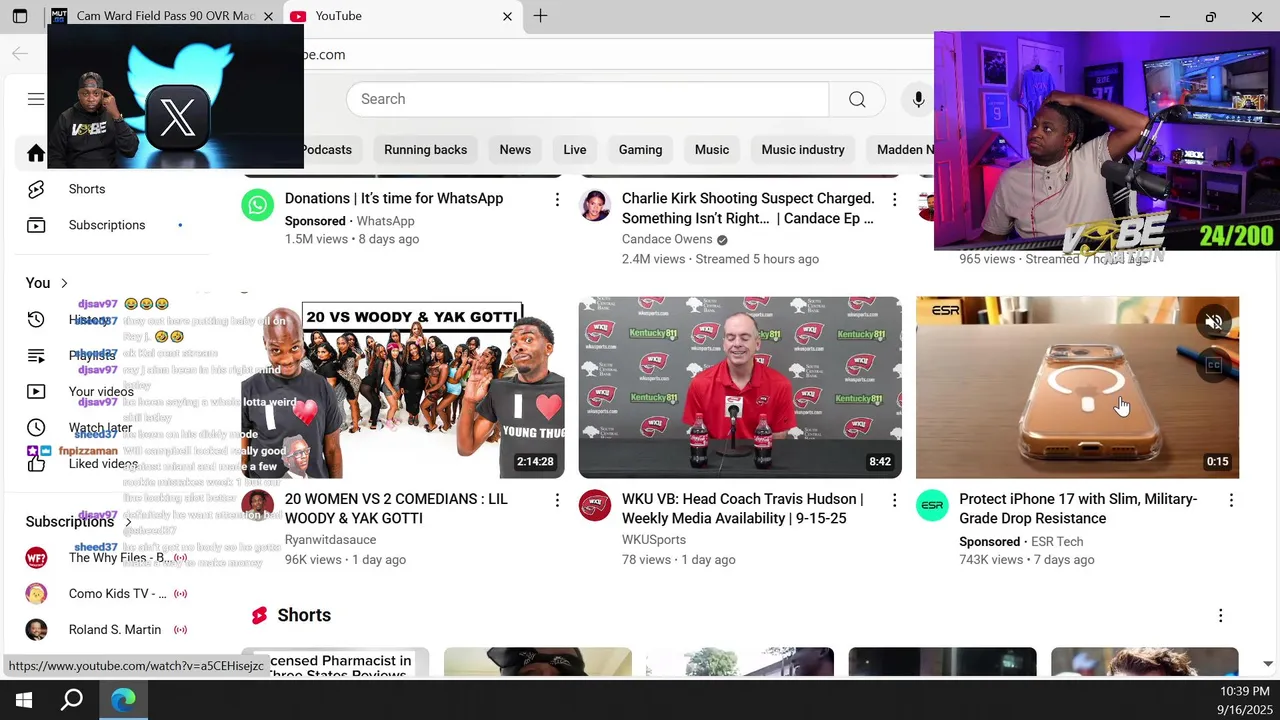Screen dimensions: 1280x720
Task: Open Shorts shelf more options menu
Action: pyautogui.click(x=1220, y=616)
